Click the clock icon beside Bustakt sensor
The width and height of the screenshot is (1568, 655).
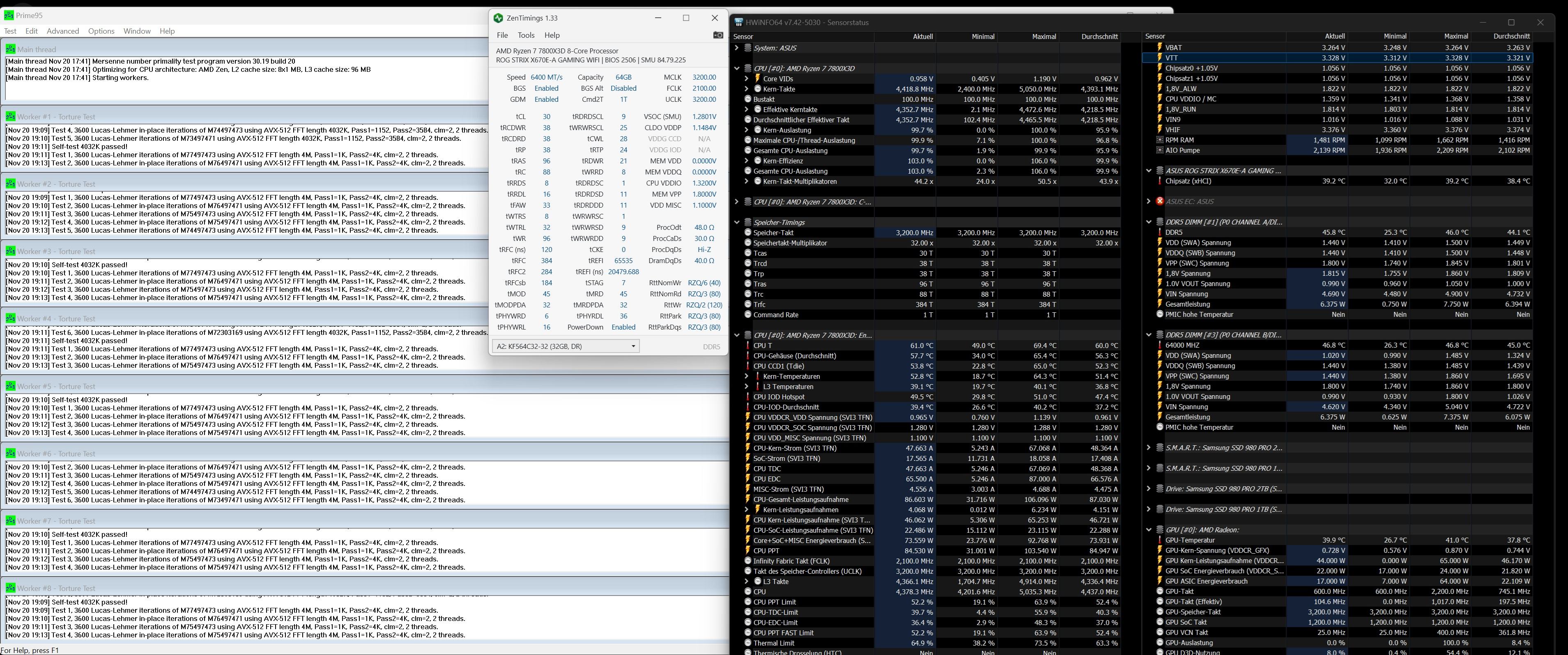[748, 99]
